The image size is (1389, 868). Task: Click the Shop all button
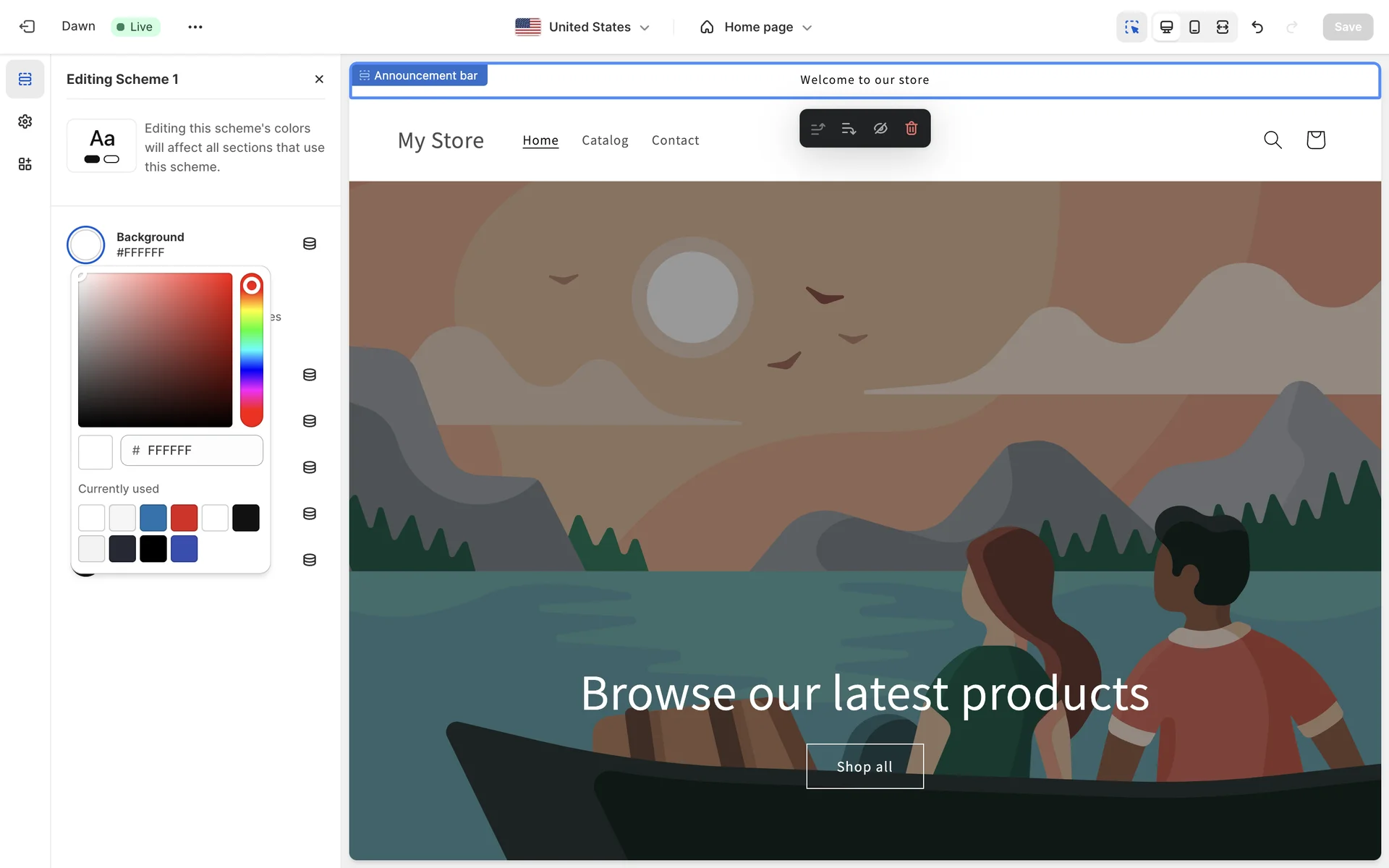tap(865, 767)
